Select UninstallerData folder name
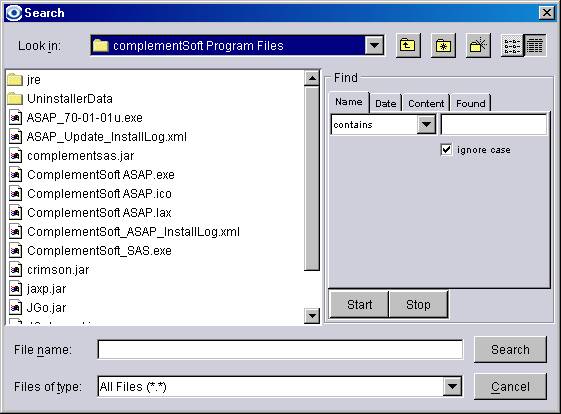Screen dimensions: 561x414 tap(70, 98)
